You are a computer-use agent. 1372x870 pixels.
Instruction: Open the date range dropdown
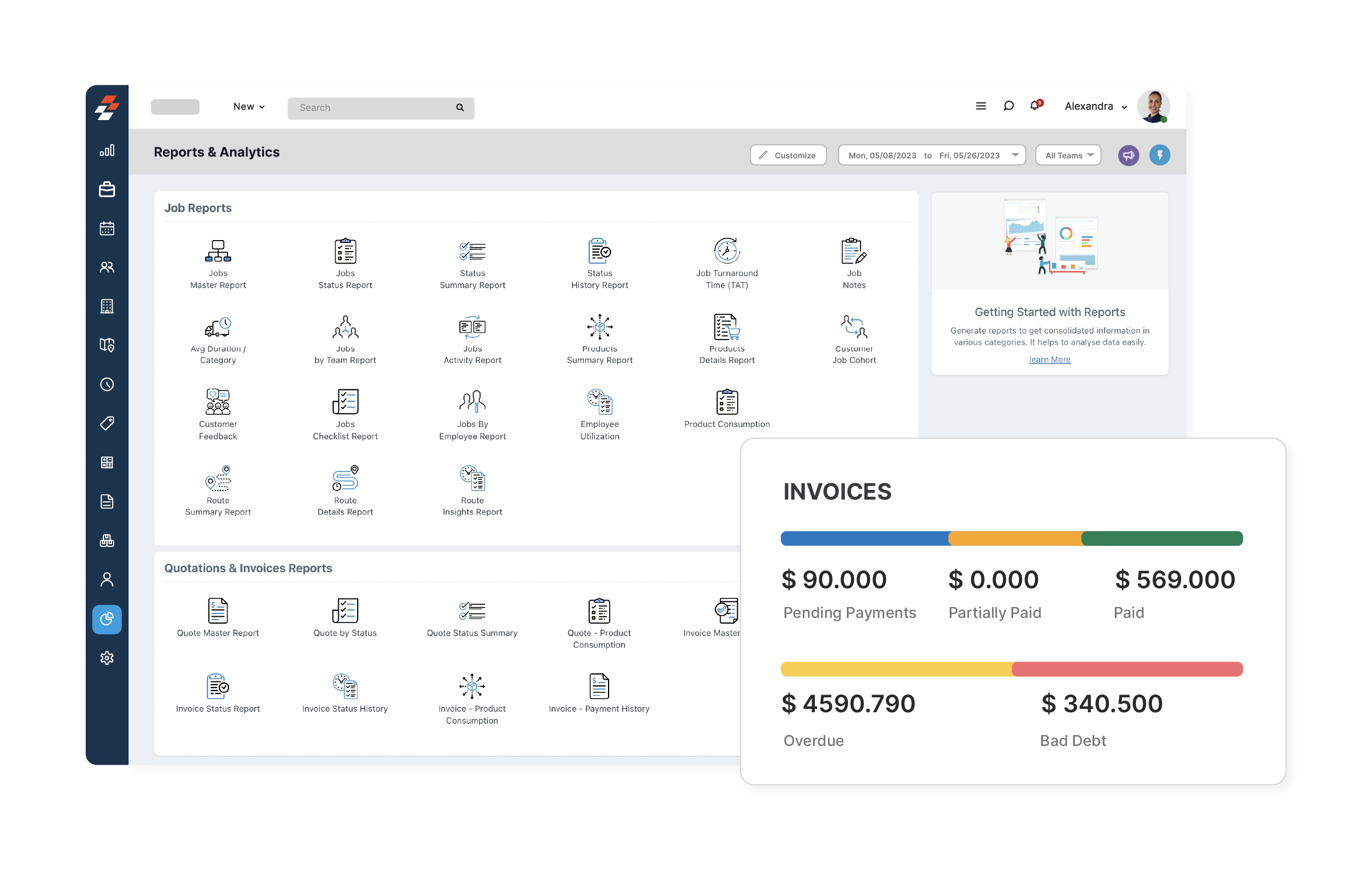coord(931,155)
